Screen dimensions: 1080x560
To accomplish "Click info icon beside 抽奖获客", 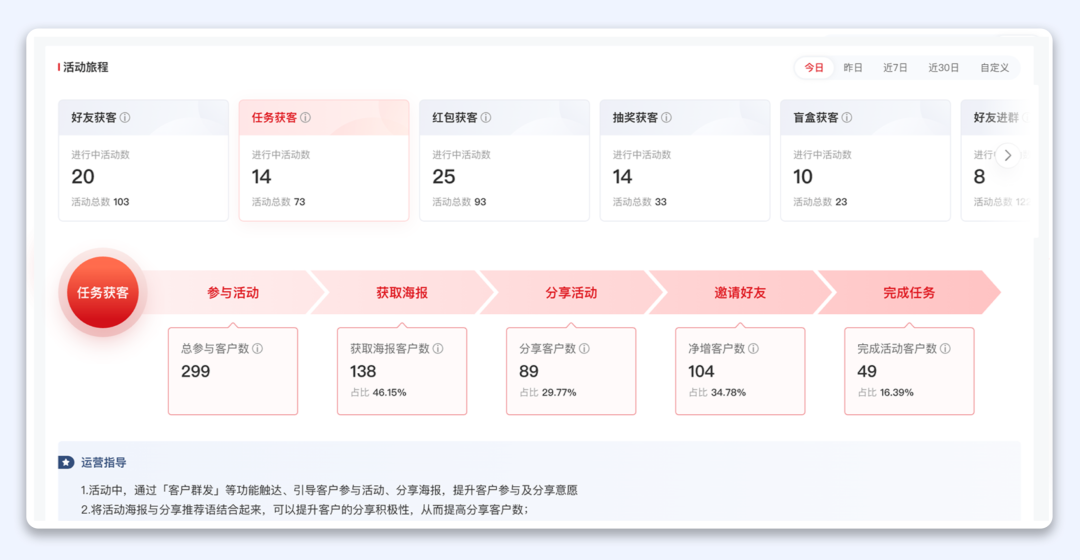I will point(666,118).
